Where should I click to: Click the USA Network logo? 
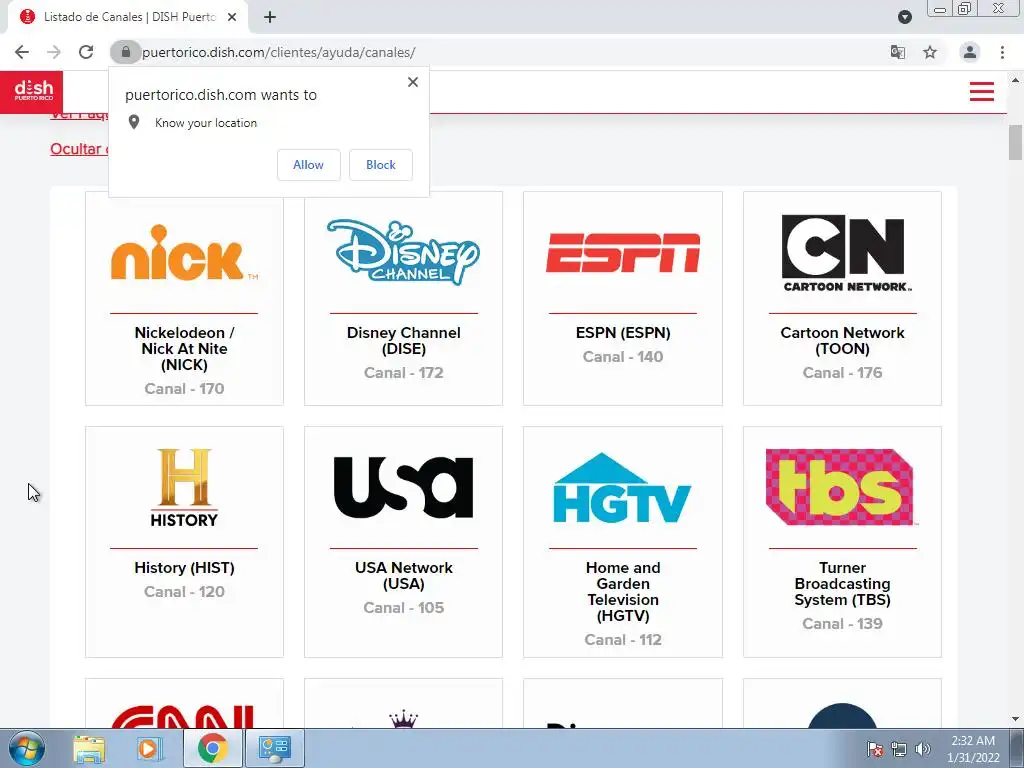[x=404, y=487]
